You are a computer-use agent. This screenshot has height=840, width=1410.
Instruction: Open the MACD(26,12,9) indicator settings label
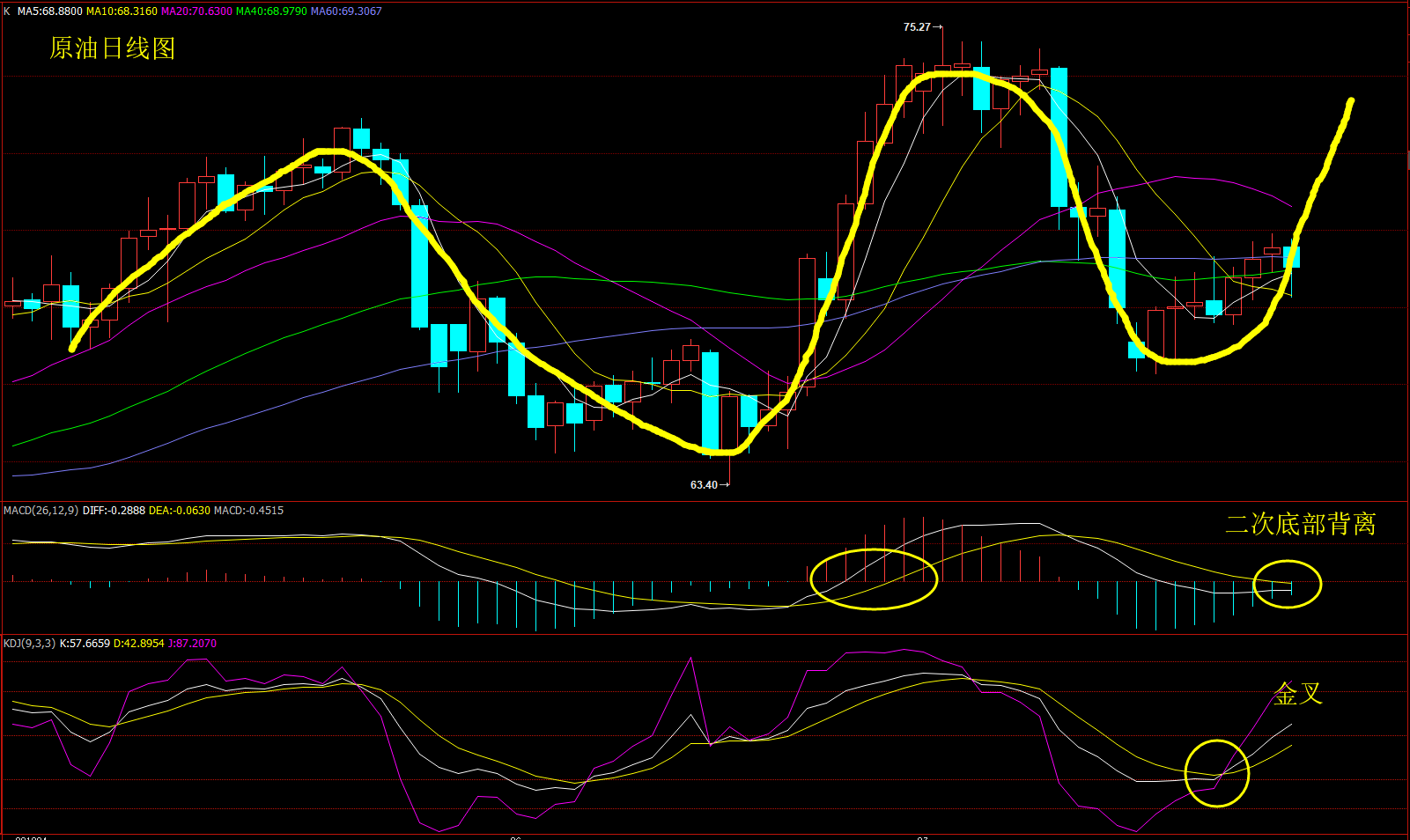coord(41,511)
